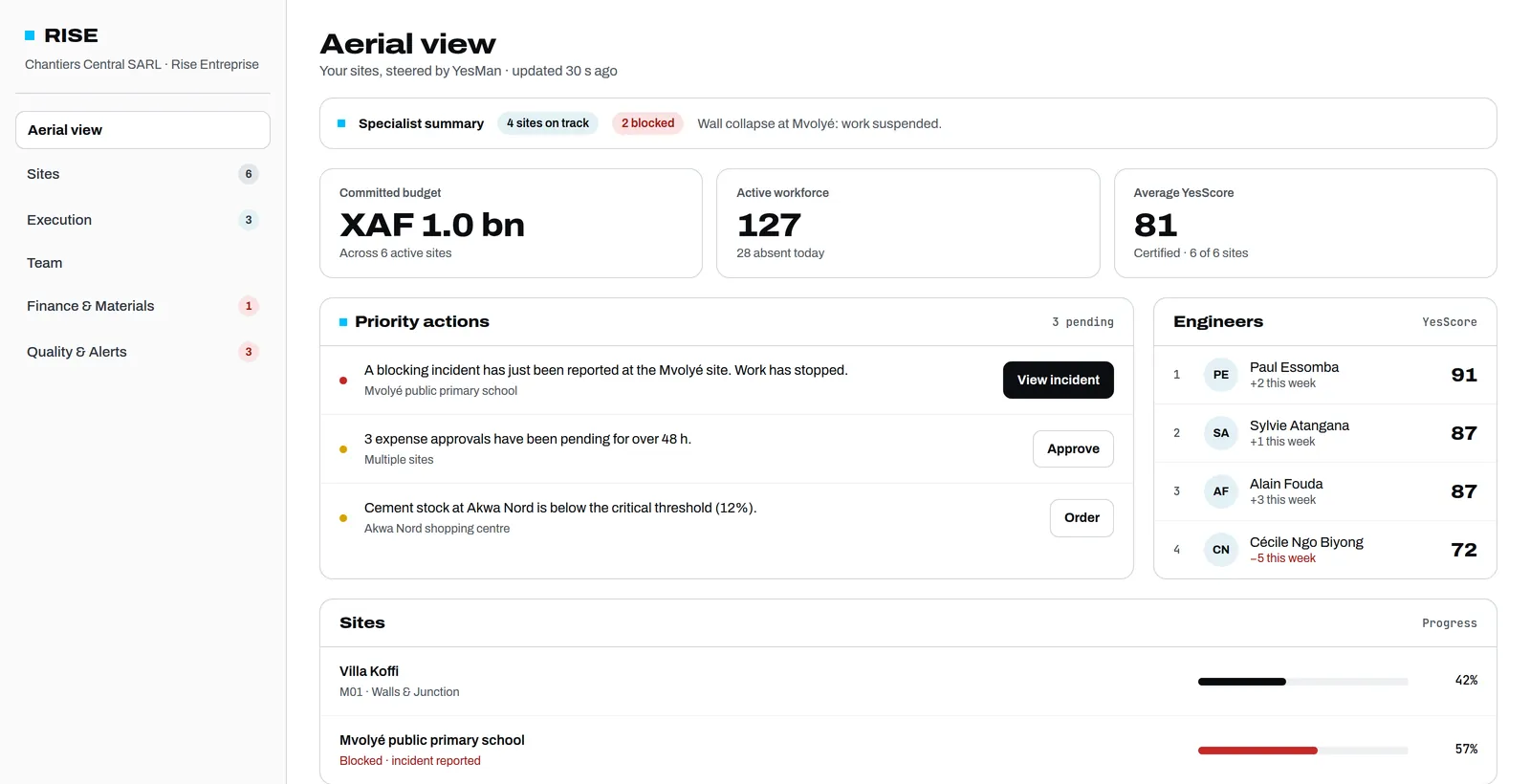Click the red dot beside Mvolyé incident
The height and width of the screenshot is (784, 1530).
(343, 381)
